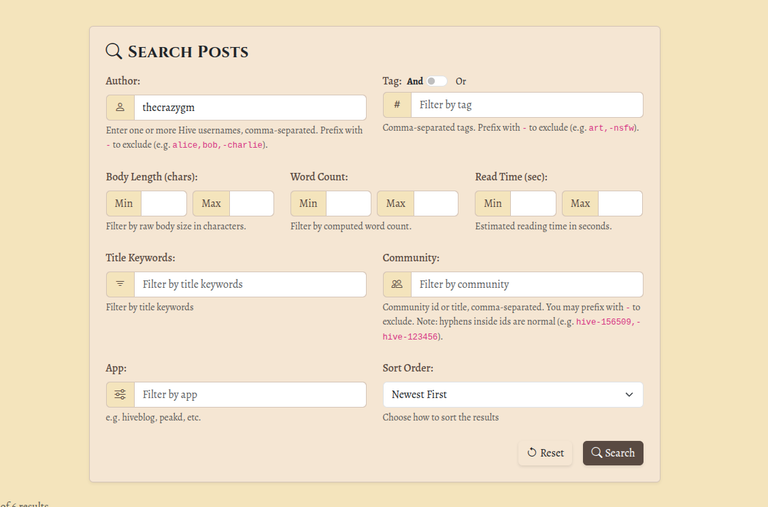768x507 pixels.
Task: Click the 'Or' label next to tag toggle
Action: tap(460, 81)
